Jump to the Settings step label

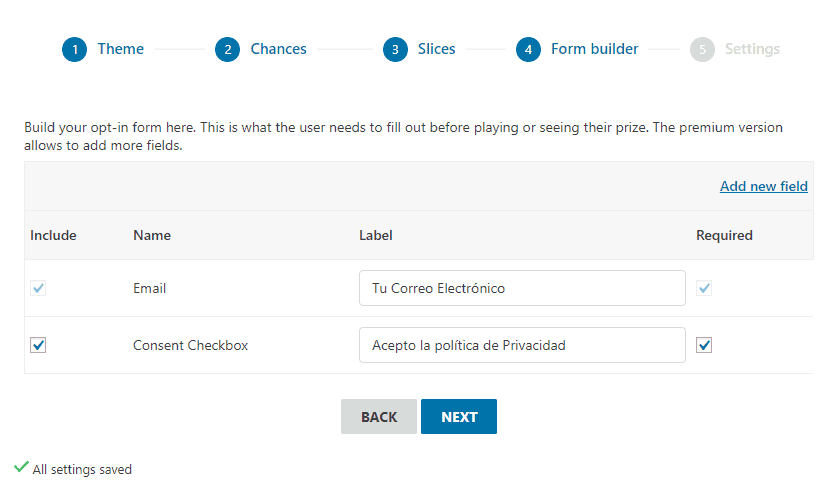[x=752, y=49]
